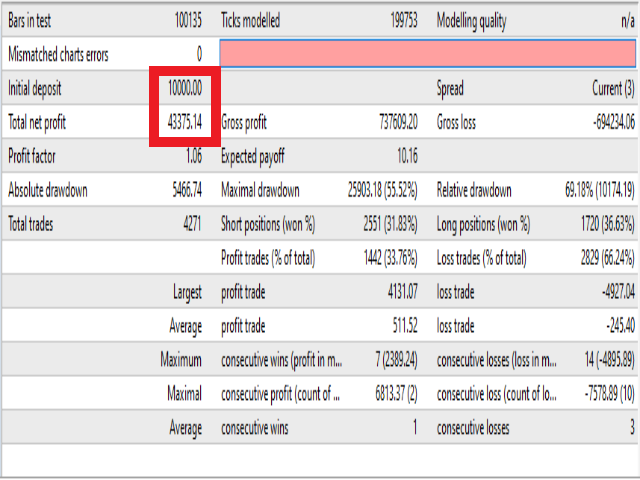Click the consecutive losses value 14 (-4895.89)
Screen dimensions: 640x480
tap(610, 360)
